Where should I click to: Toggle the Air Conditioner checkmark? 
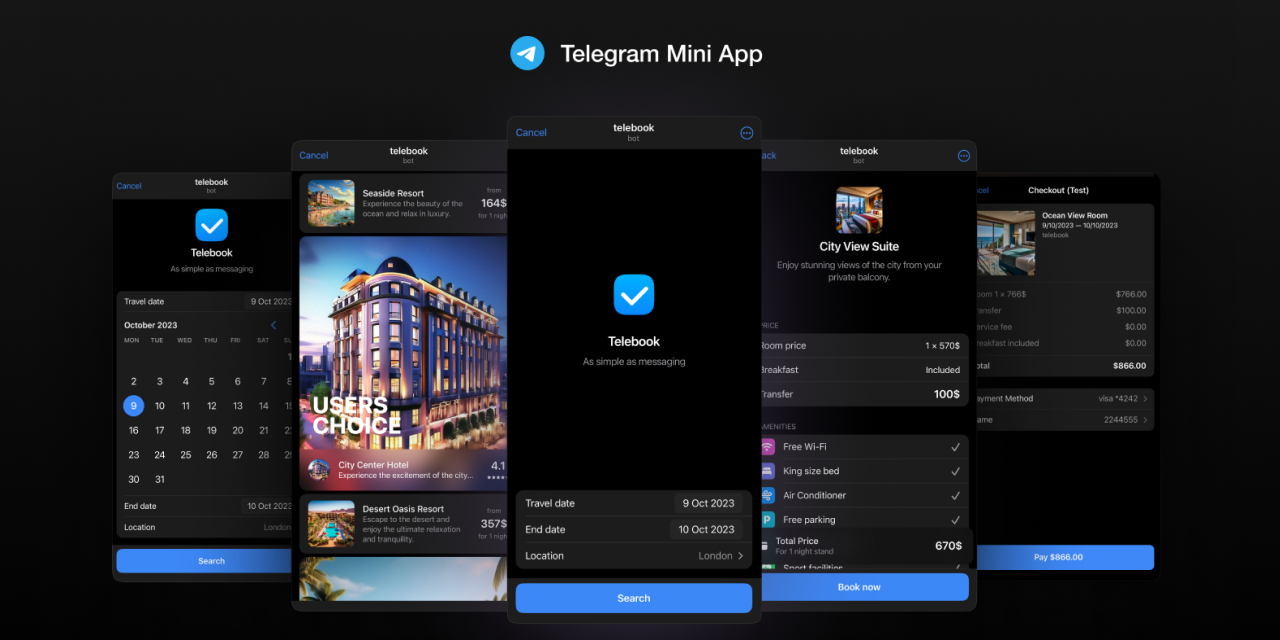pyautogui.click(x=955, y=495)
